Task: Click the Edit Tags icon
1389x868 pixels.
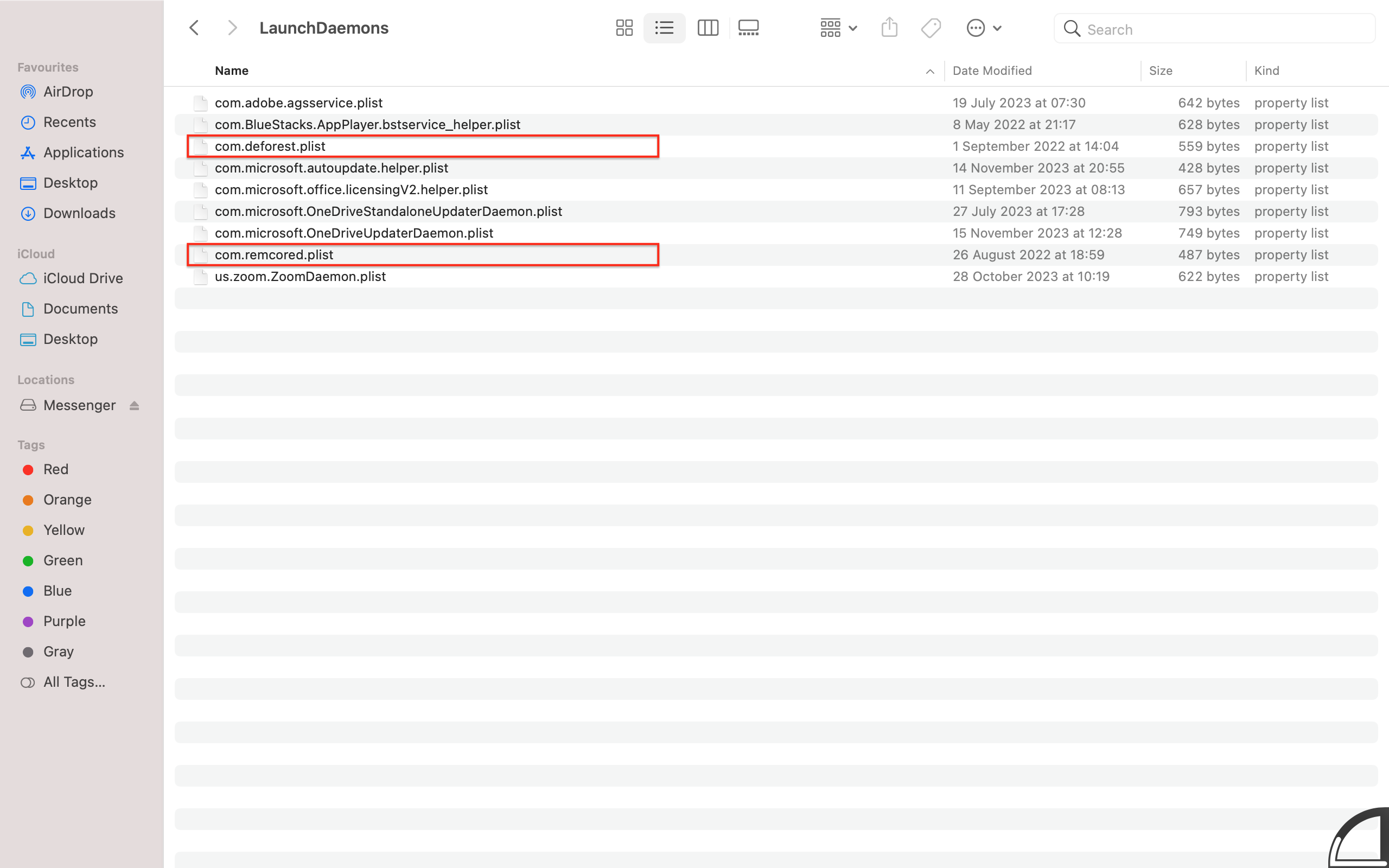Action: tap(931, 28)
